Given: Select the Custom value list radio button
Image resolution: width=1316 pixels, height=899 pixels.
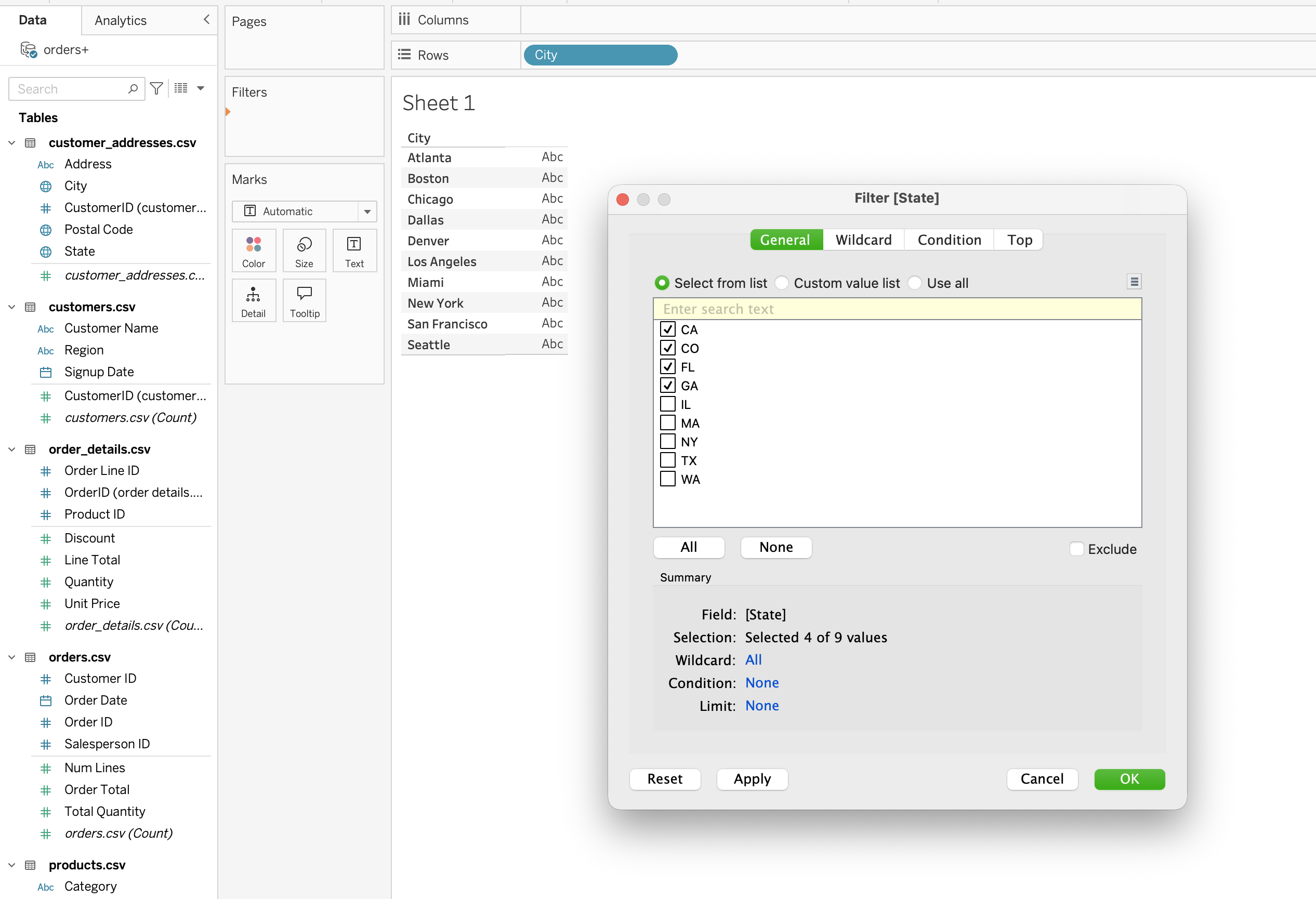Looking at the screenshot, I should pyautogui.click(x=782, y=283).
